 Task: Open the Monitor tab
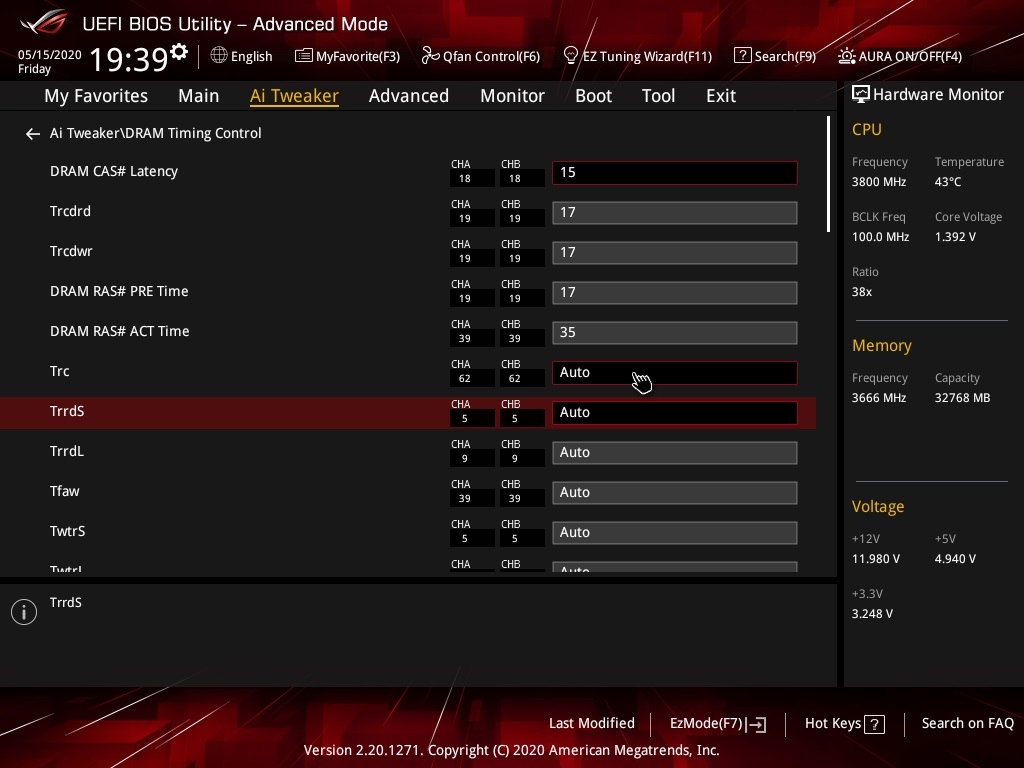point(512,96)
